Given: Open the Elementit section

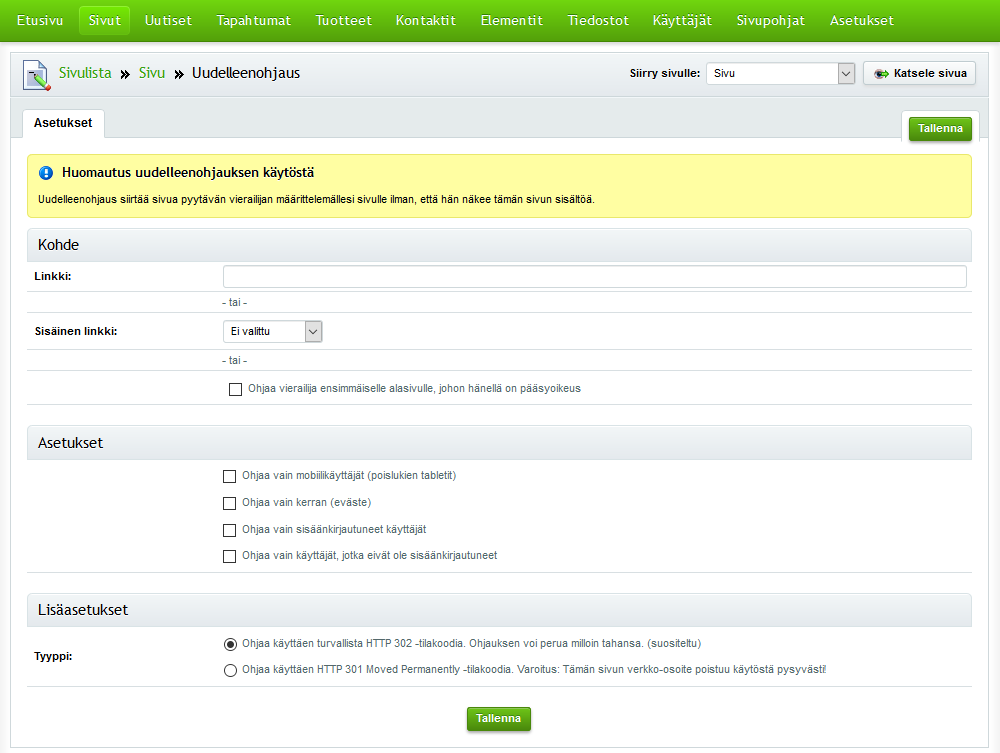Looking at the screenshot, I should click(x=511, y=20).
